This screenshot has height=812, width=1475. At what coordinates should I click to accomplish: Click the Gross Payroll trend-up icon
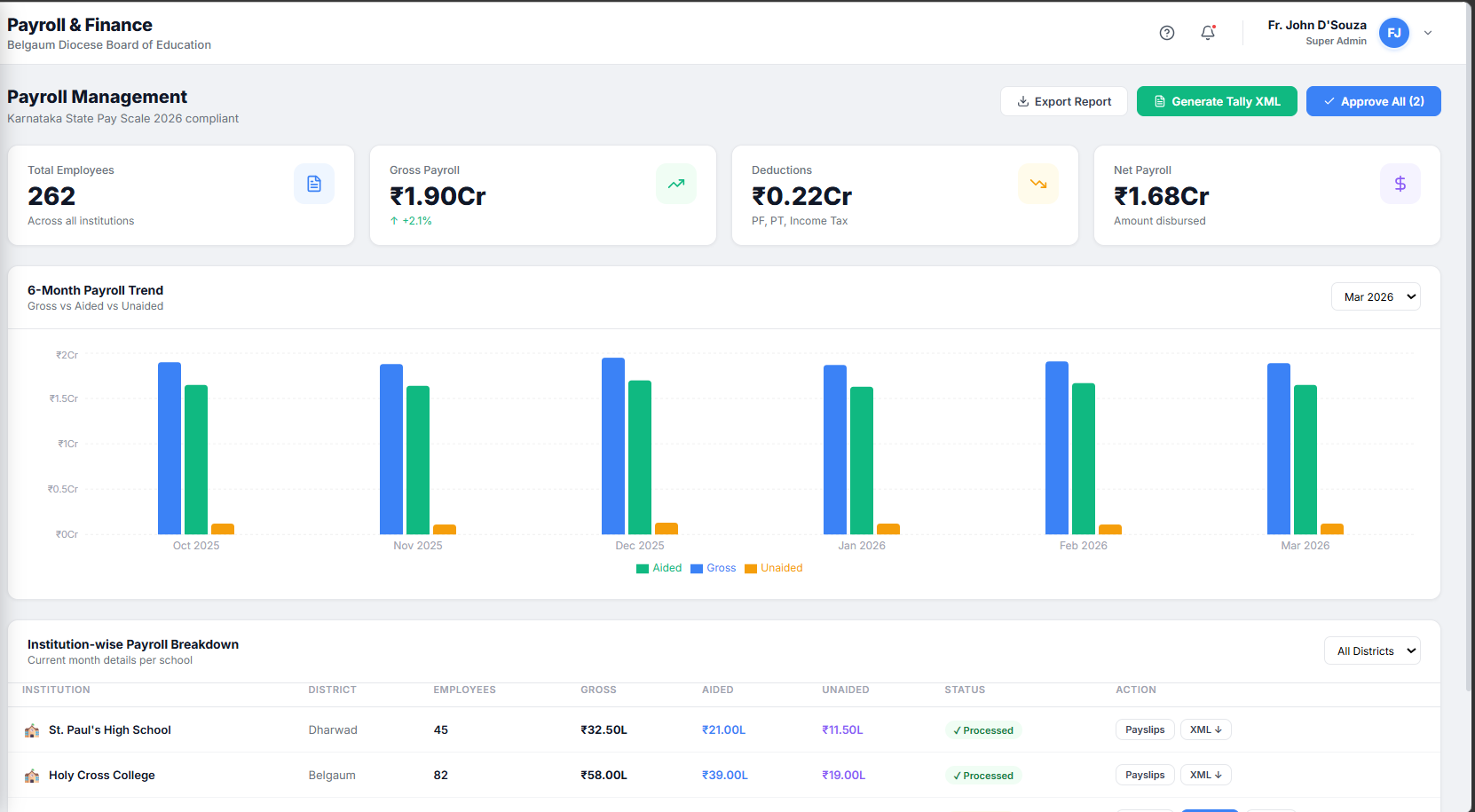pyautogui.click(x=676, y=184)
